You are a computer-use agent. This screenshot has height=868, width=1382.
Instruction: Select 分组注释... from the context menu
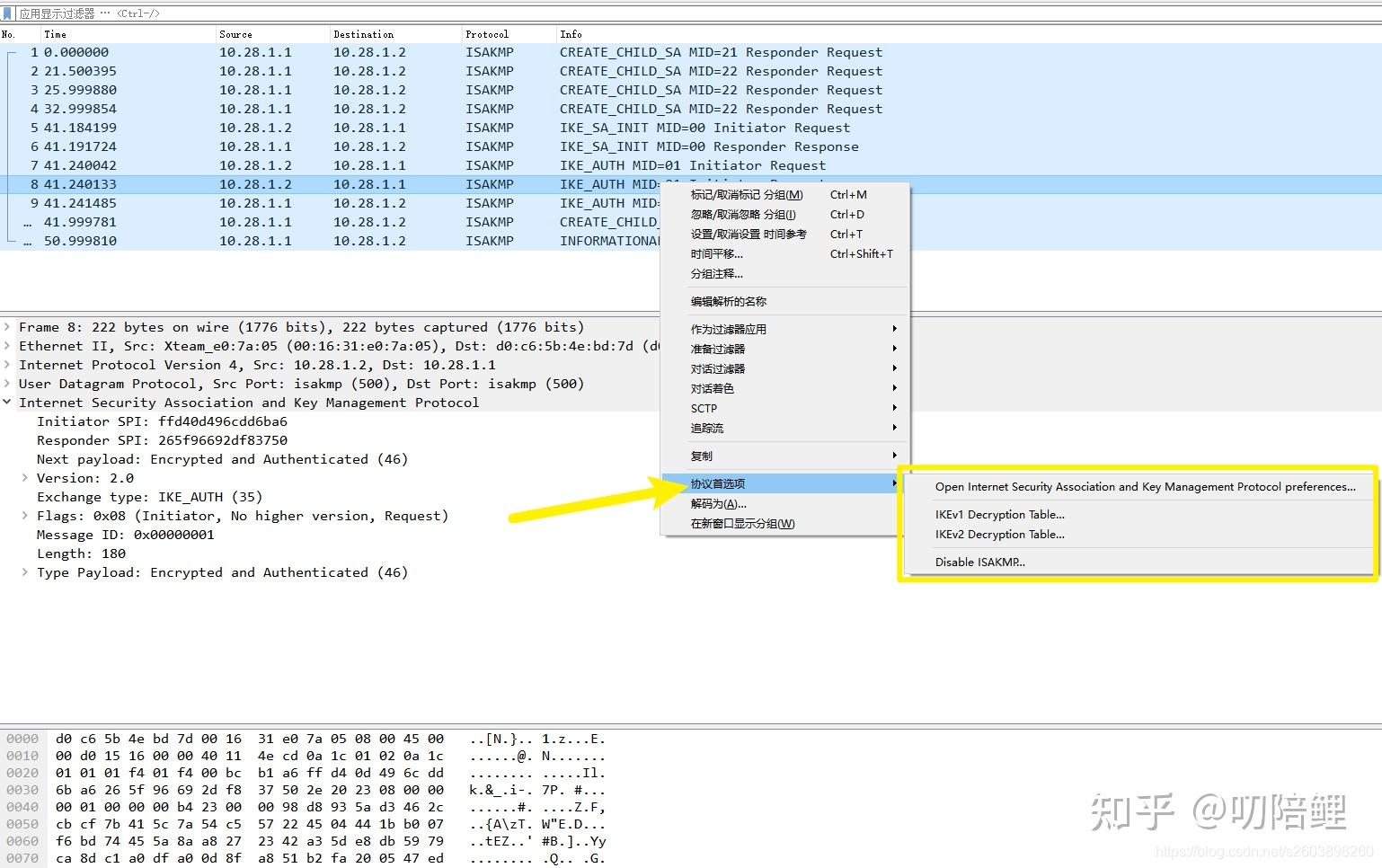coord(716,273)
